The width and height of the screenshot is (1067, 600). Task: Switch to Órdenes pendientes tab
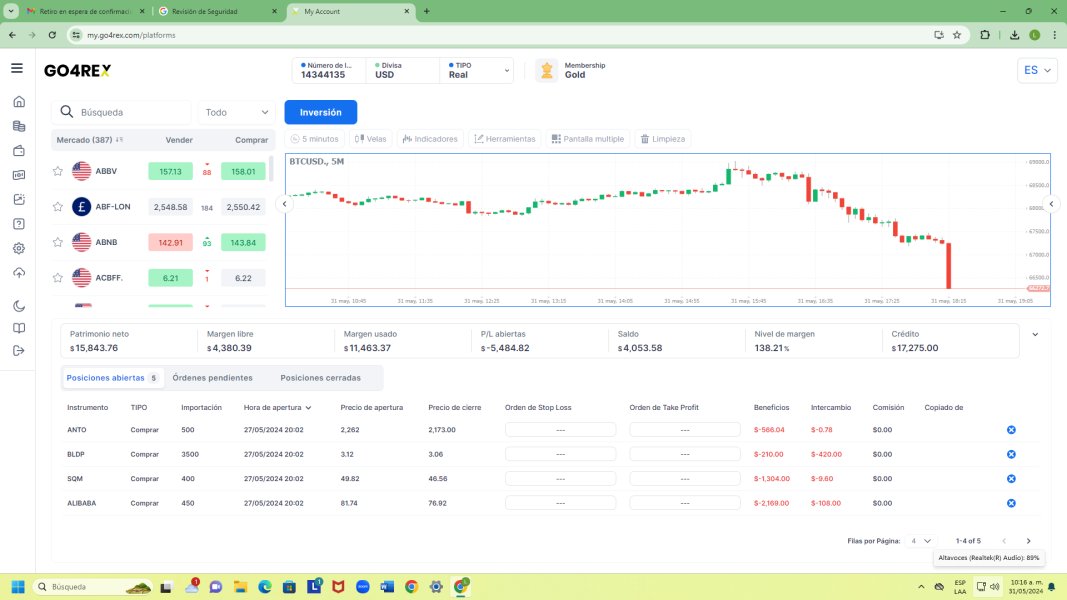pyautogui.click(x=212, y=378)
